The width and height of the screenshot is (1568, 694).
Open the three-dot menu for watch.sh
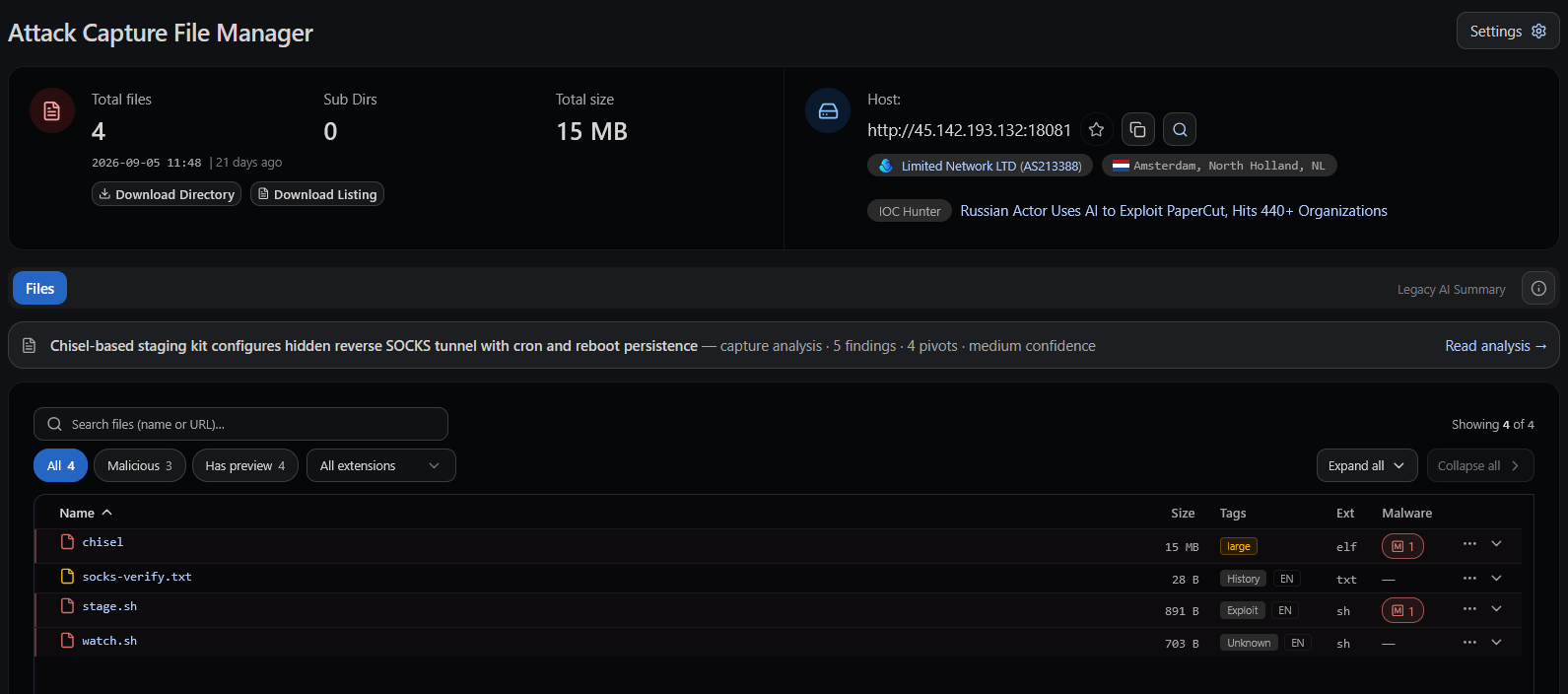1469,642
